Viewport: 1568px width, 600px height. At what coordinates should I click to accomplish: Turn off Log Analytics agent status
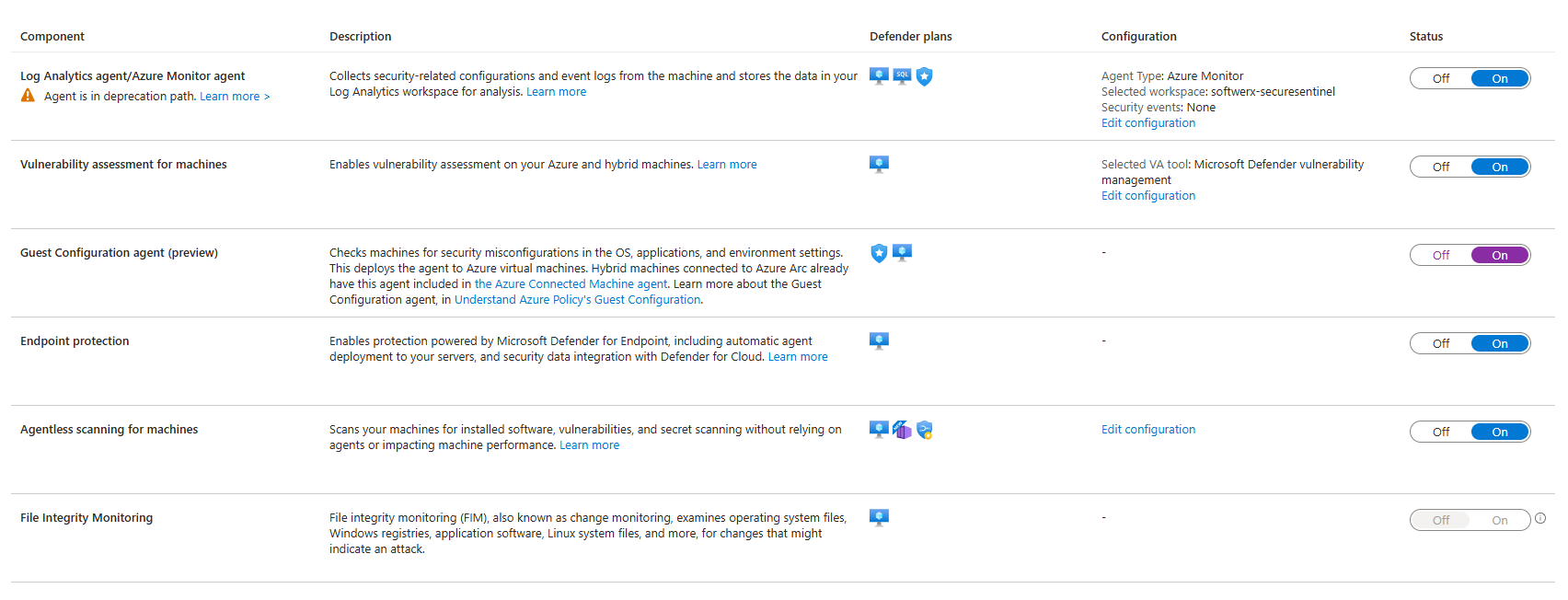(x=1441, y=78)
